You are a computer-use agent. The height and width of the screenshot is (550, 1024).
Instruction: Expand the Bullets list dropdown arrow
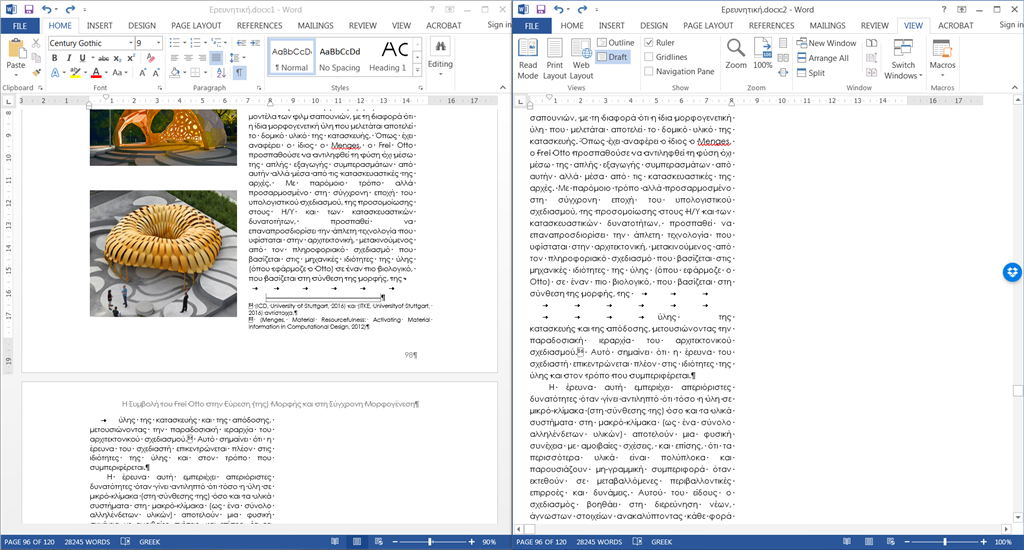click(x=185, y=43)
